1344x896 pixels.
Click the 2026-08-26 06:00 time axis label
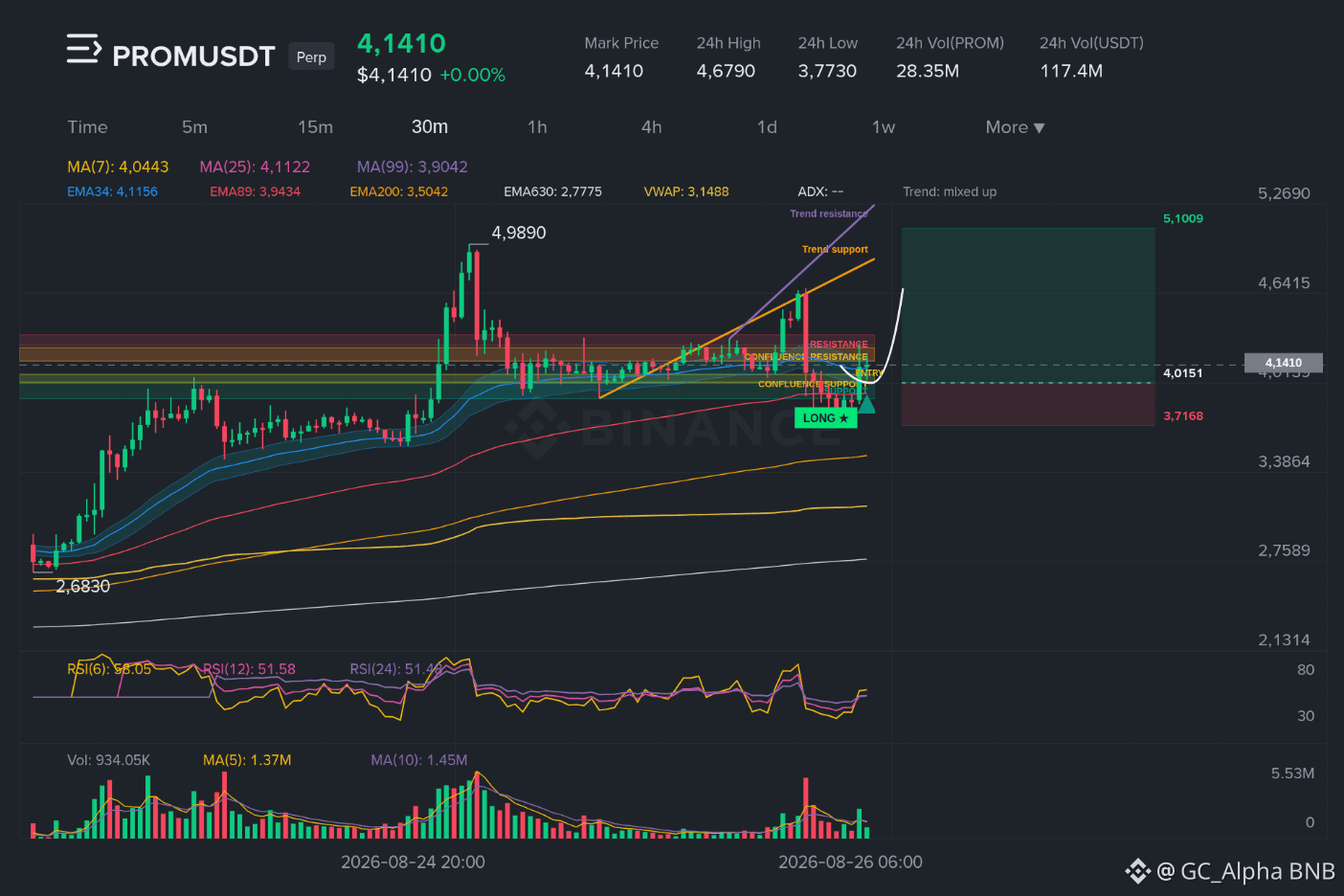[850, 862]
